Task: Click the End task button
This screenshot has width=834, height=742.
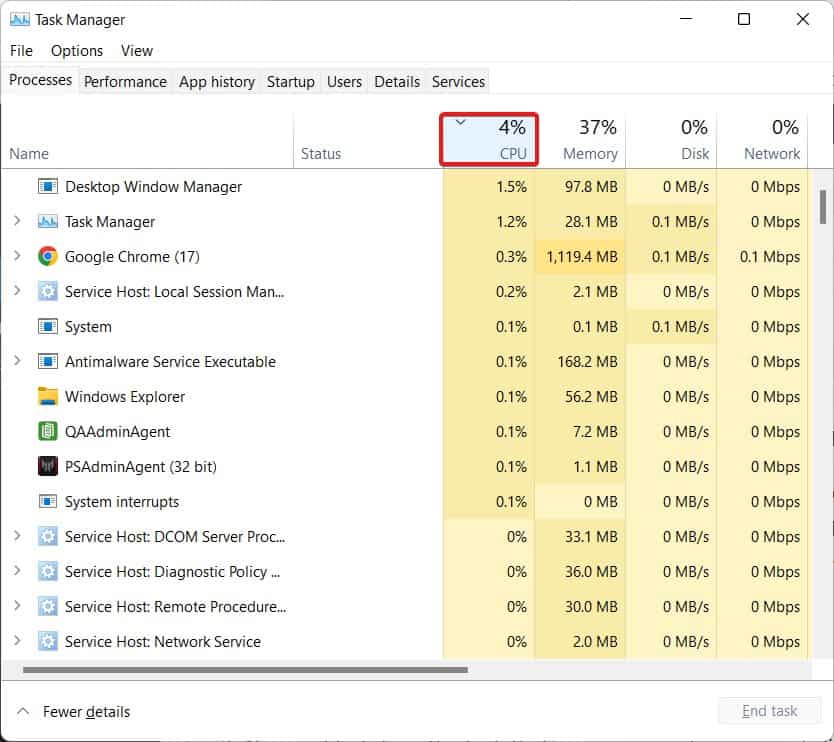Action: (x=769, y=711)
